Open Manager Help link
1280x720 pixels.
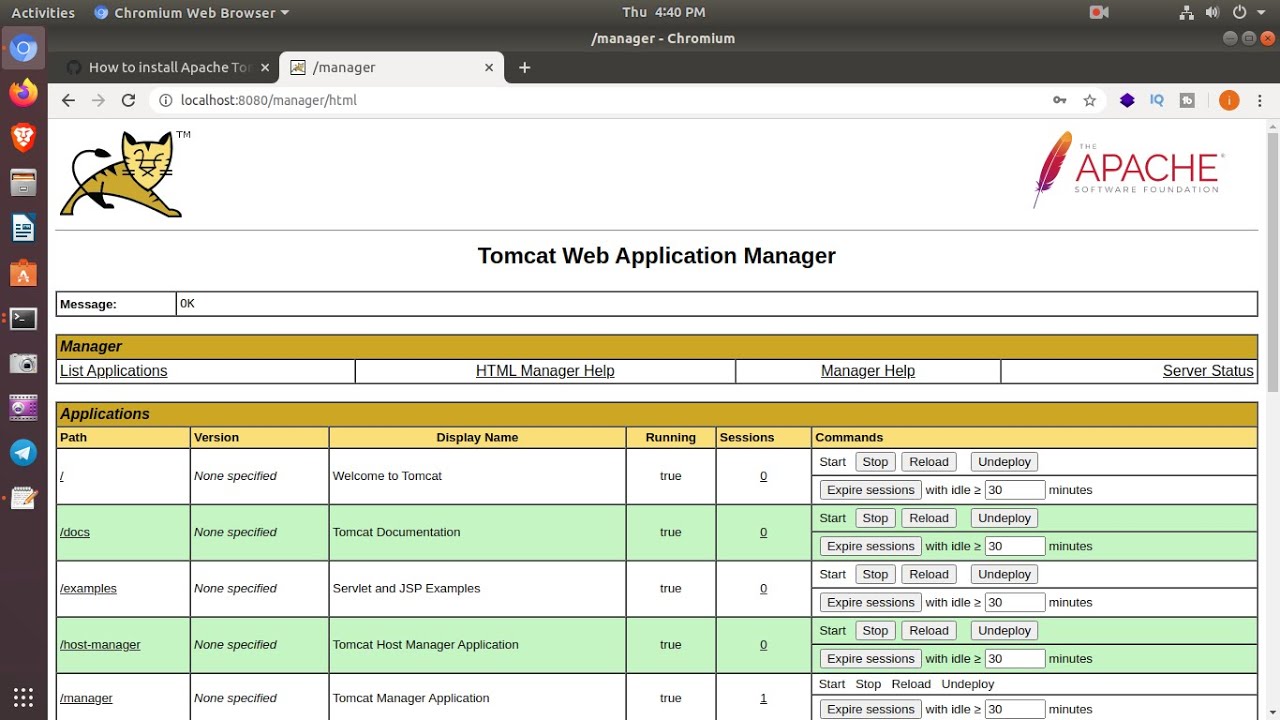[x=868, y=371]
